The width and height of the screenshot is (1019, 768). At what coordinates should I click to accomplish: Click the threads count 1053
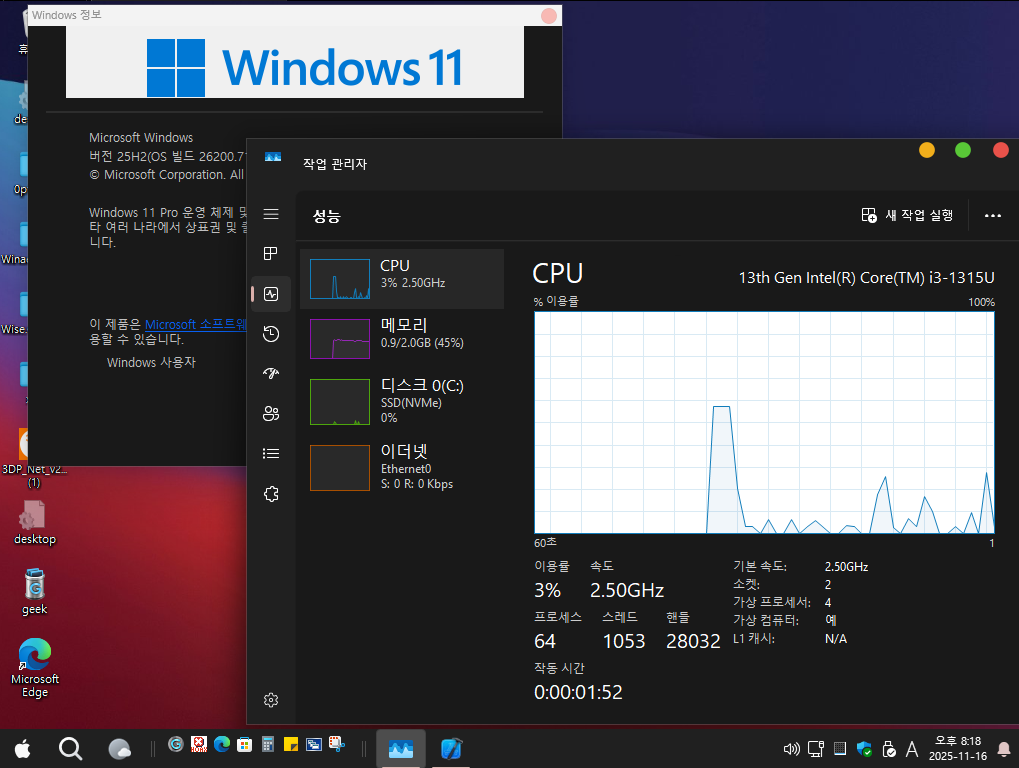pos(624,641)
